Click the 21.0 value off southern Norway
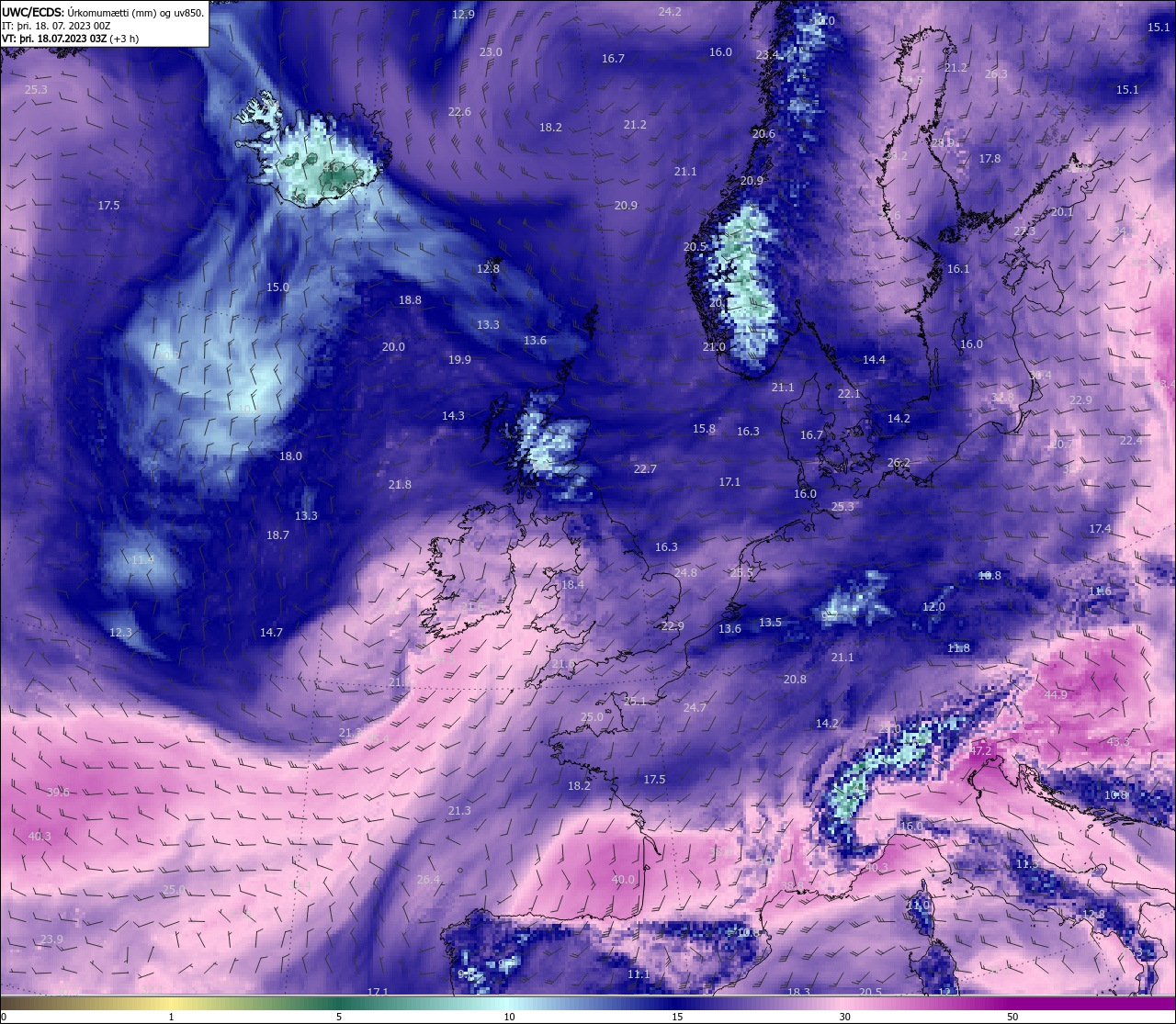This screenshot has height=1024, width=1176. [x=714, y=347]
